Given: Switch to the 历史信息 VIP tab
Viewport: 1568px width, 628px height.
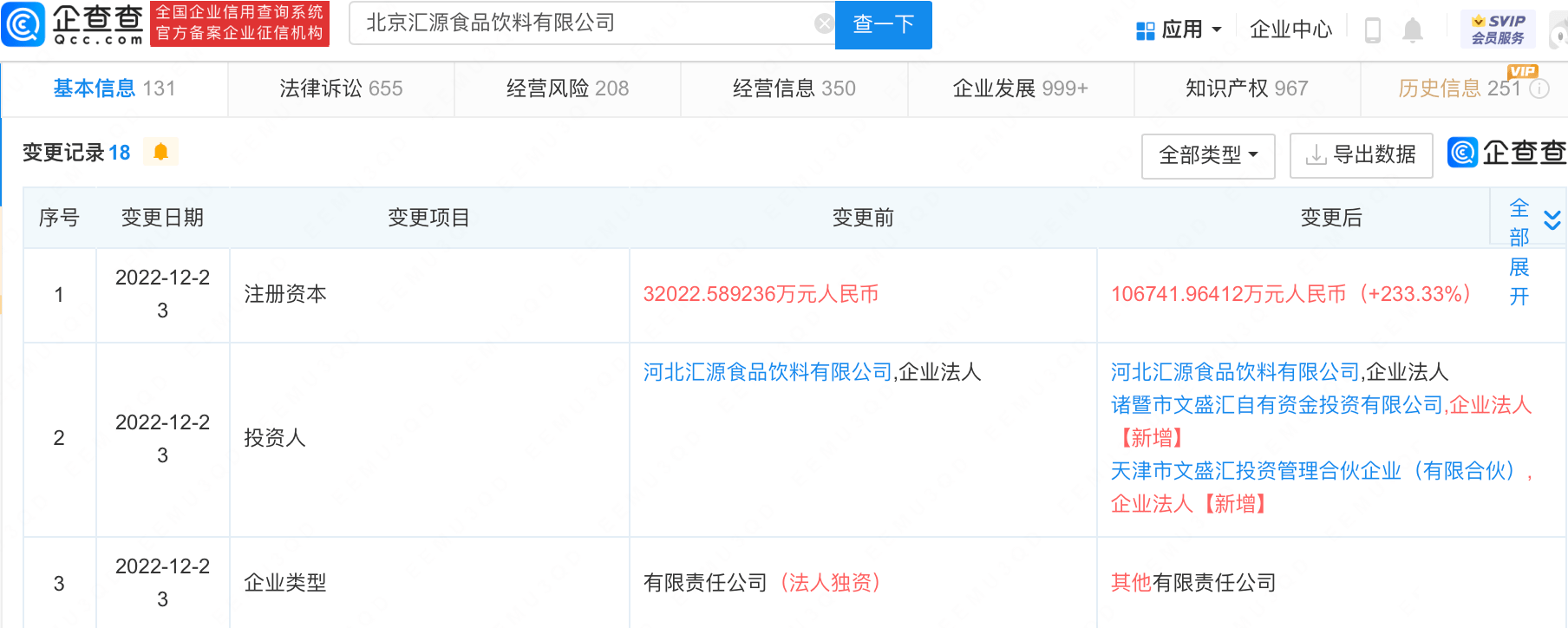Looking at the screenshot, I should pos(1465,88).
